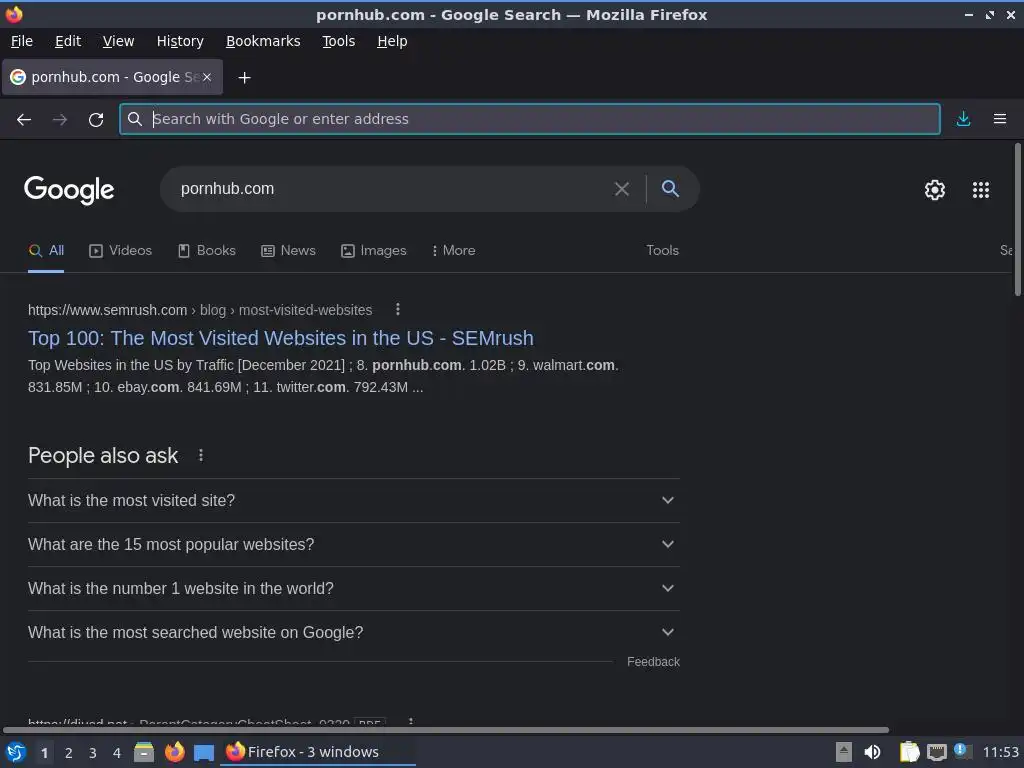
Task: Open the View menu
Action: [118, 41]
